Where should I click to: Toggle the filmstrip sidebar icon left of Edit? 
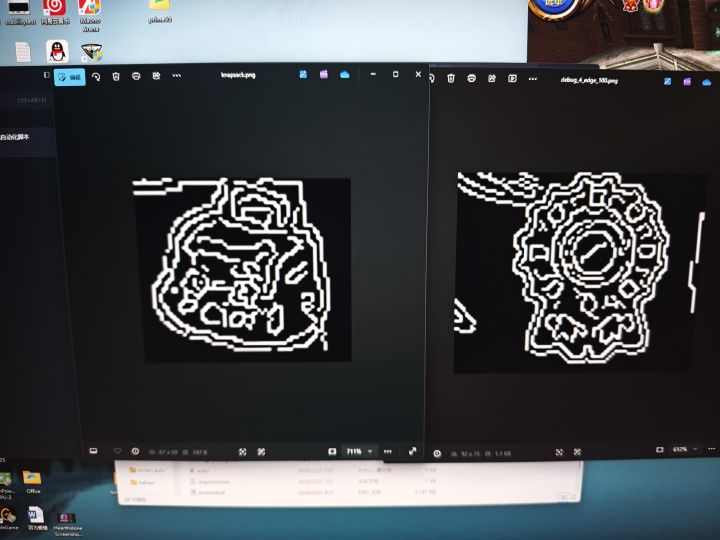(46, 74)
